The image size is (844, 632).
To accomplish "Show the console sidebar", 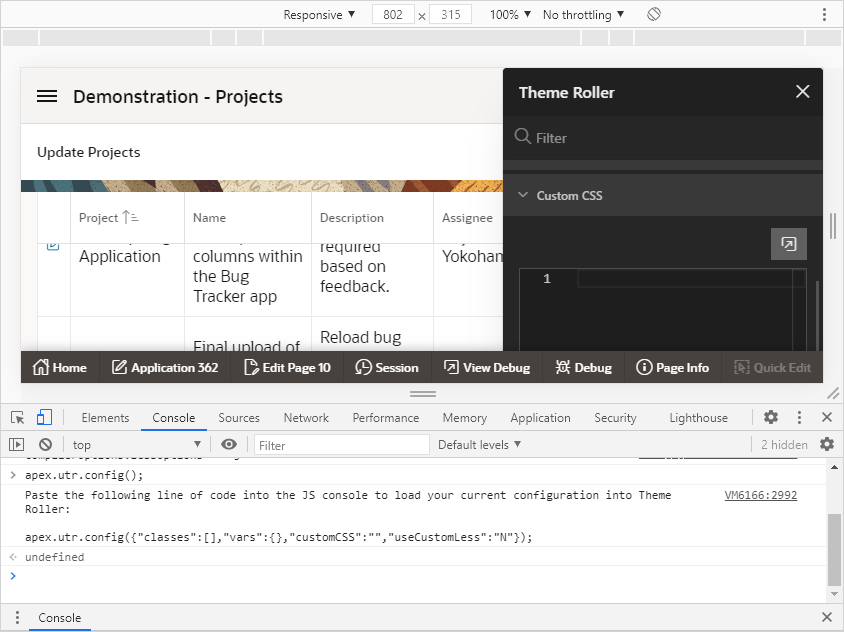I will 17,445.
